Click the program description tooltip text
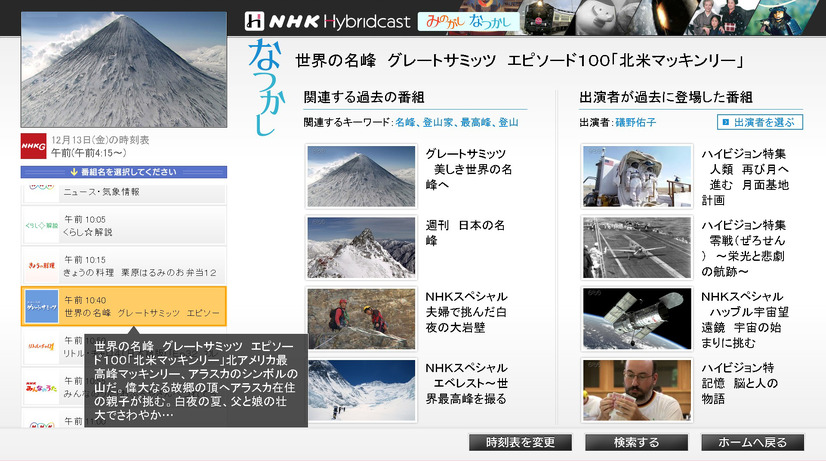 [x=196, y=380]
